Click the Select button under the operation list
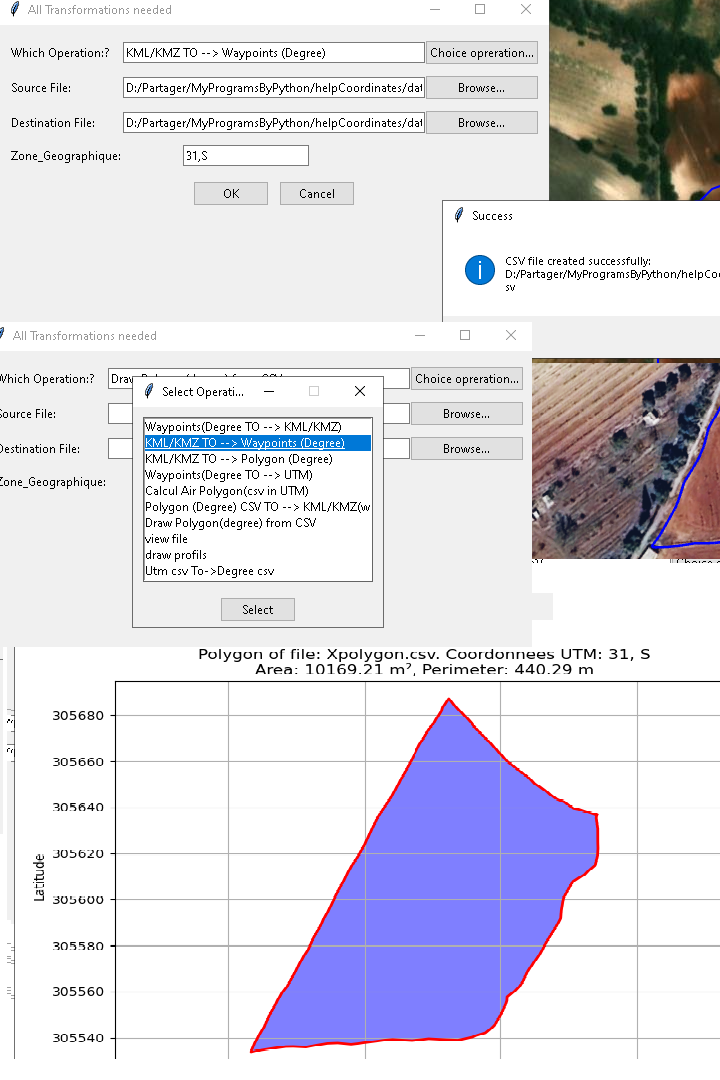 click(257, 609)
